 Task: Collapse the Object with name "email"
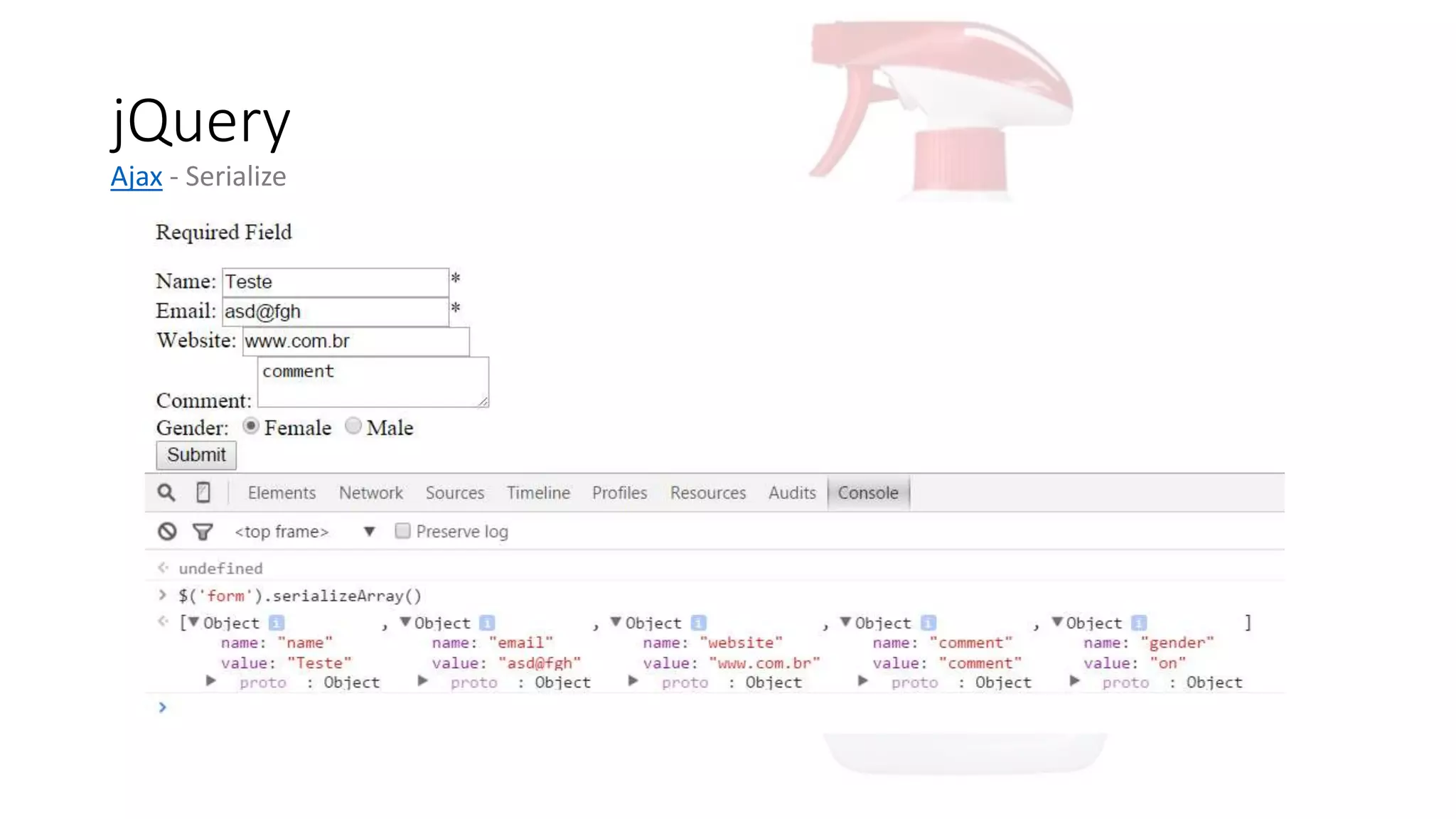(405, 622)
